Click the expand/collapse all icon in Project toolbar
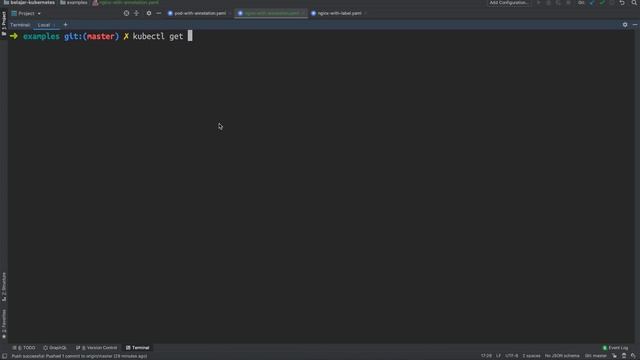The image size is (640, 360). [137, 13]
